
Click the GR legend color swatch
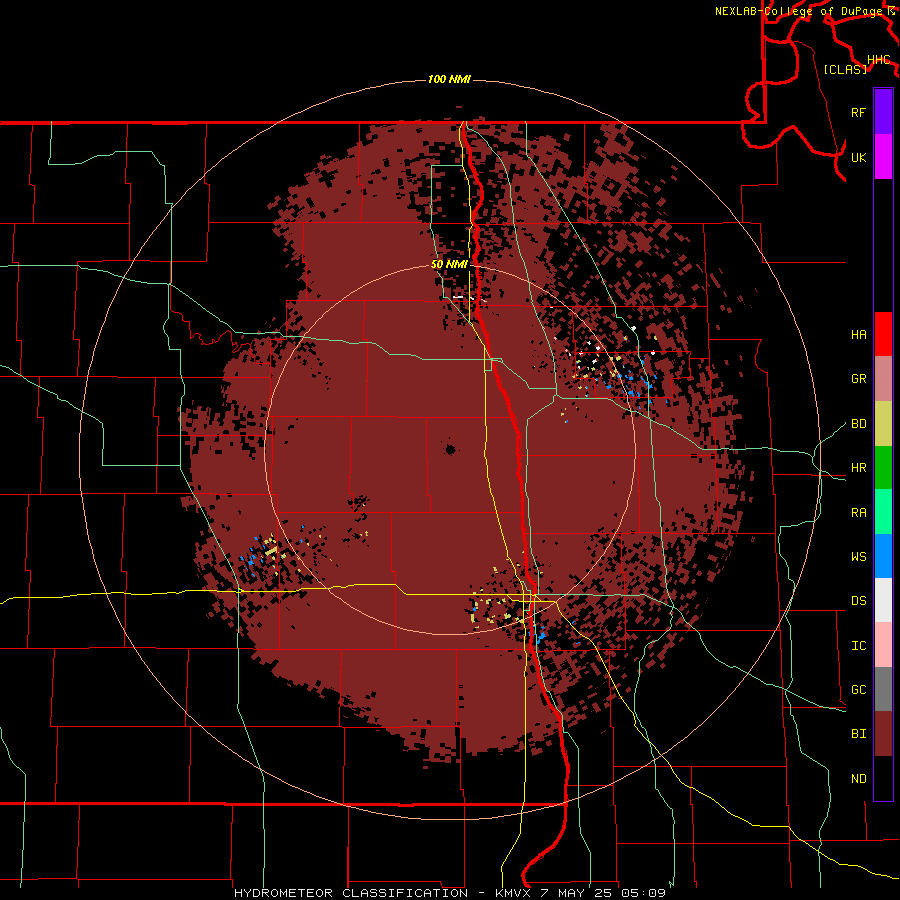point(883,379)
